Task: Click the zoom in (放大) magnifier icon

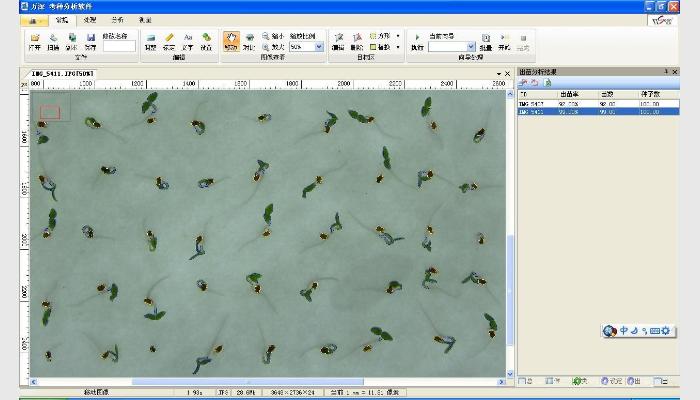Action: point(267,46)
